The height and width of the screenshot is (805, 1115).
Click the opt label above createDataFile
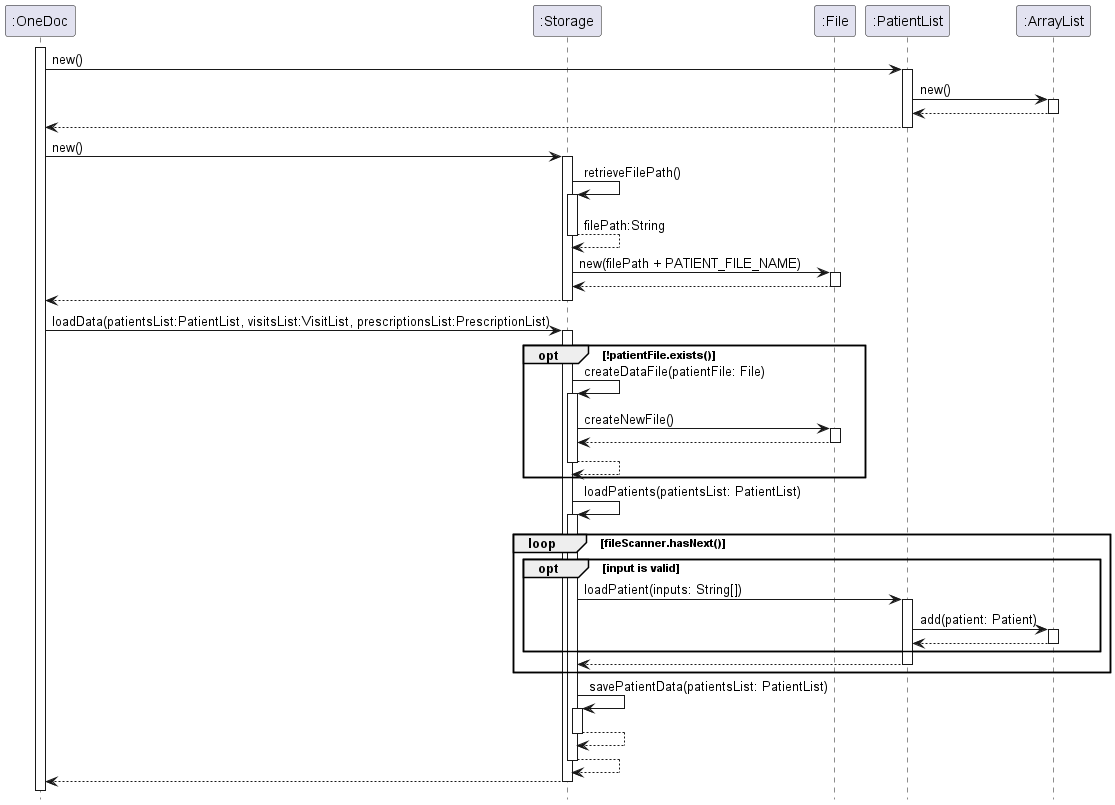(x=548, y=356)
